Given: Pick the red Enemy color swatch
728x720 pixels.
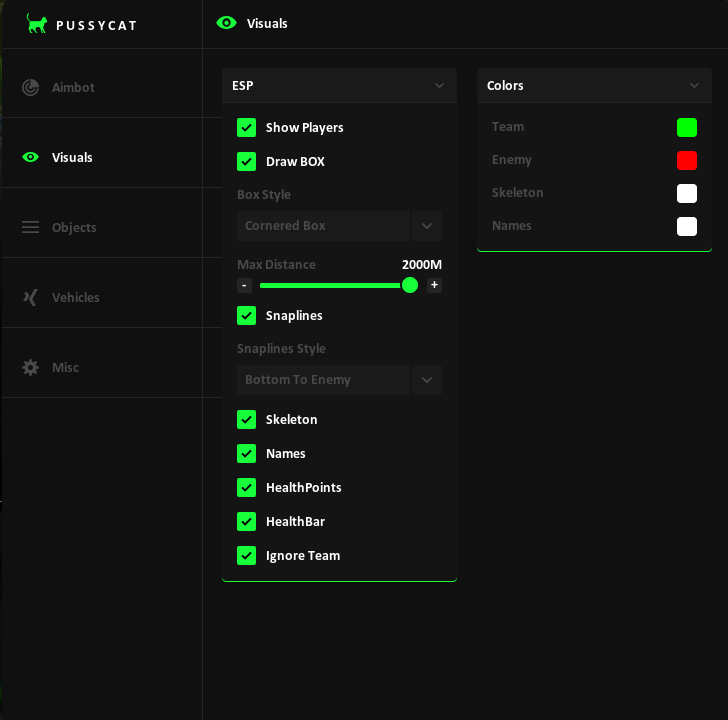Looking at the screenshot, I should (687, 161).
